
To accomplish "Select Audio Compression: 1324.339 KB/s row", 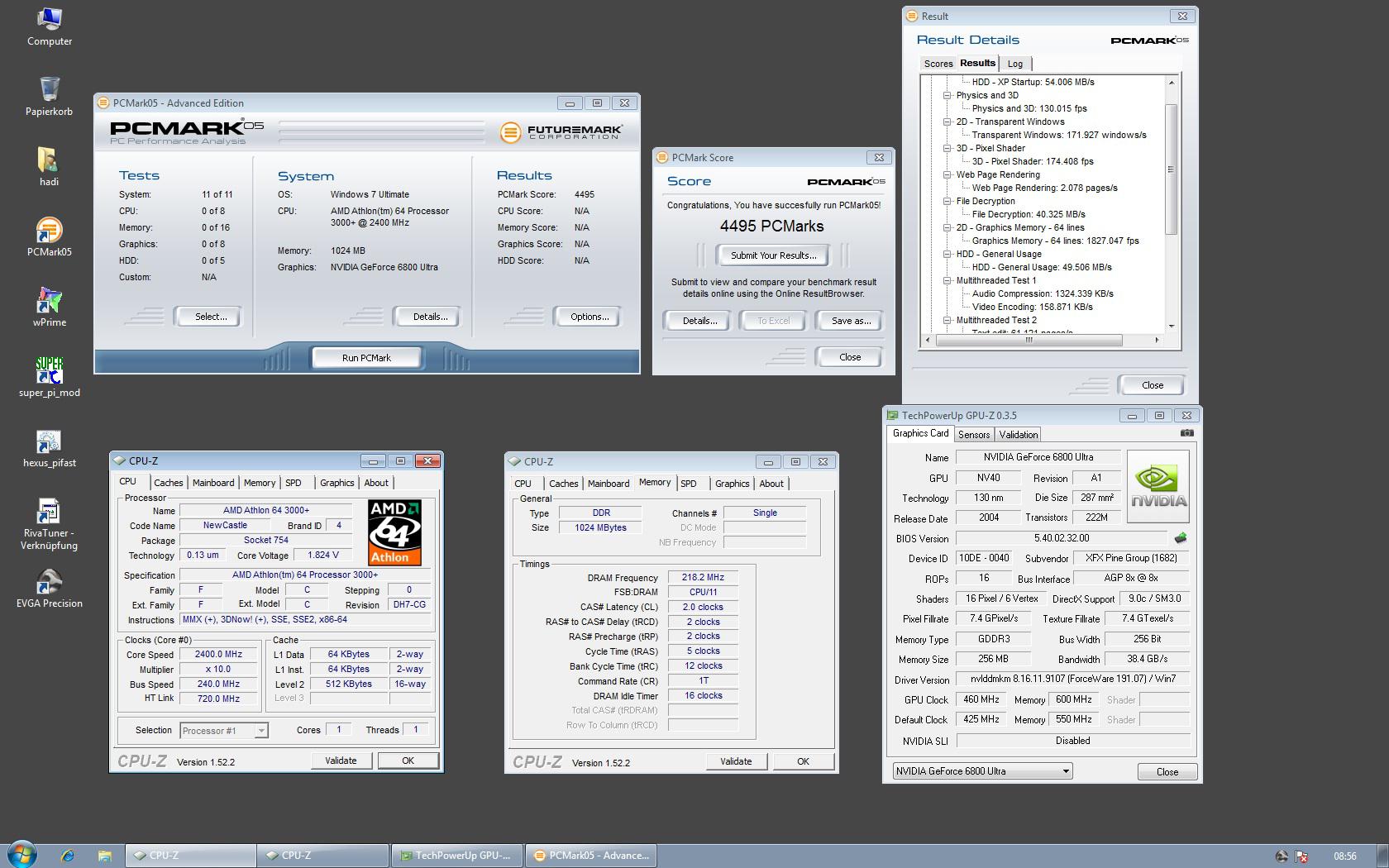I will pos(1043,293).
